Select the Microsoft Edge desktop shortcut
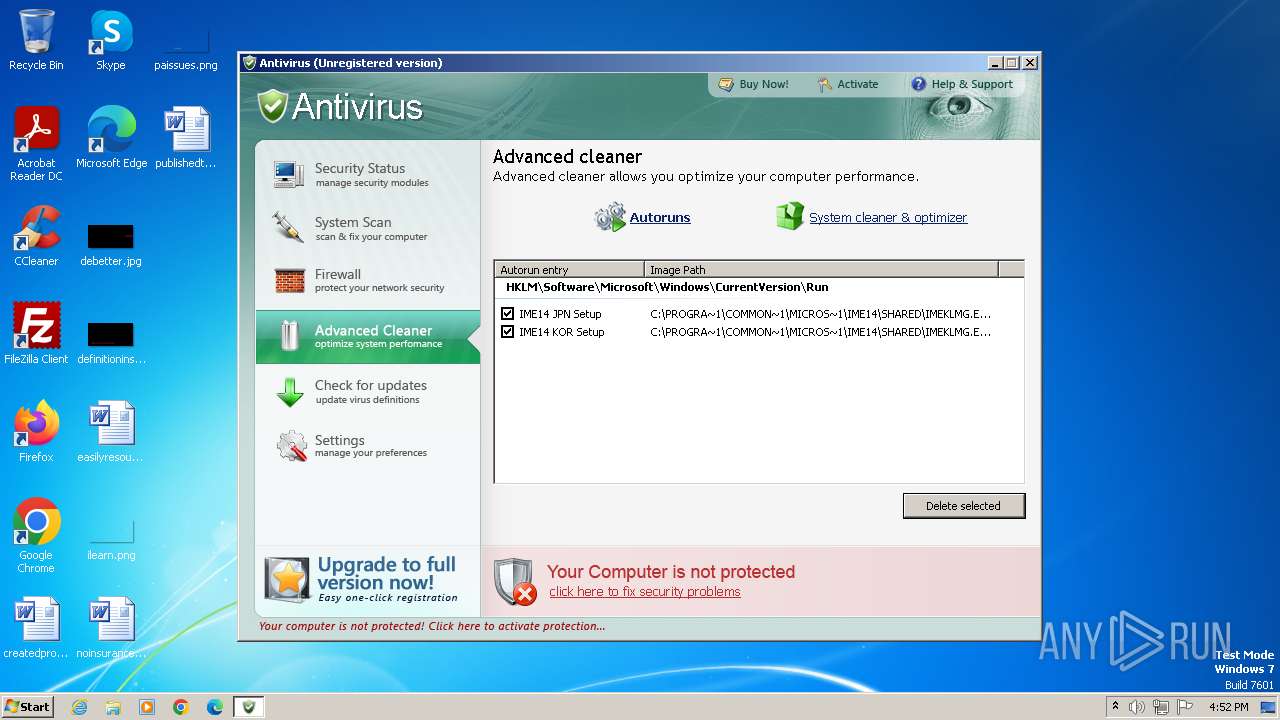The height and width of the screenshot is (720, 1280). coord(111,138)
